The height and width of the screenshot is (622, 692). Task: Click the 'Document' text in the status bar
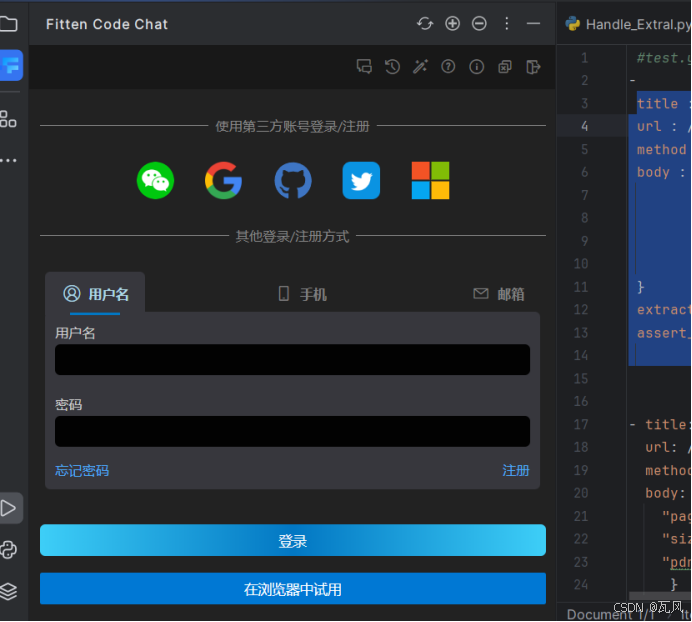click(599, 614)
